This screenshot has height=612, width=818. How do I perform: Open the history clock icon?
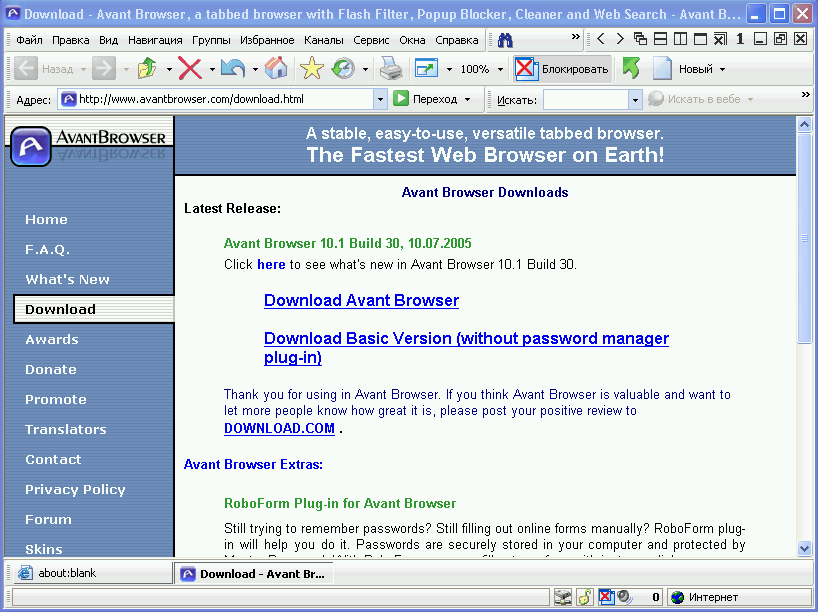click(343, 69)
